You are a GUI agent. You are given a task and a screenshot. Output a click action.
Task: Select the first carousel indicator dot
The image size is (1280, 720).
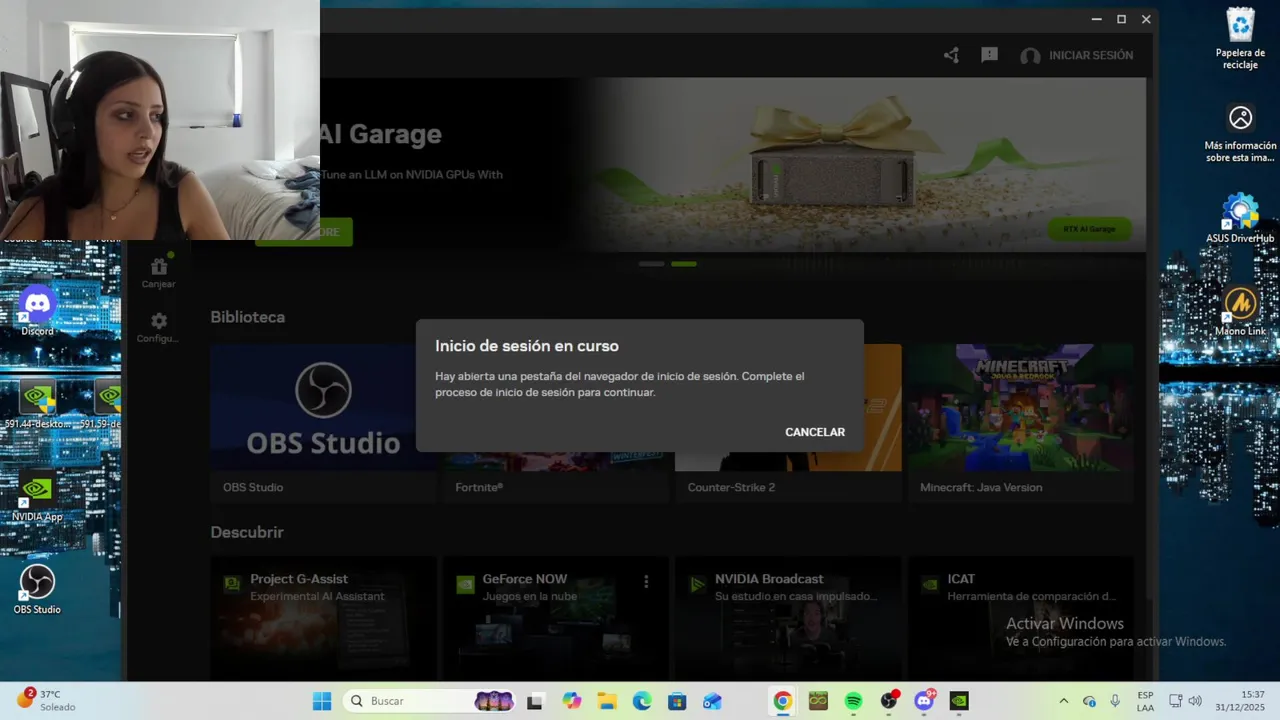coord(651,263)
